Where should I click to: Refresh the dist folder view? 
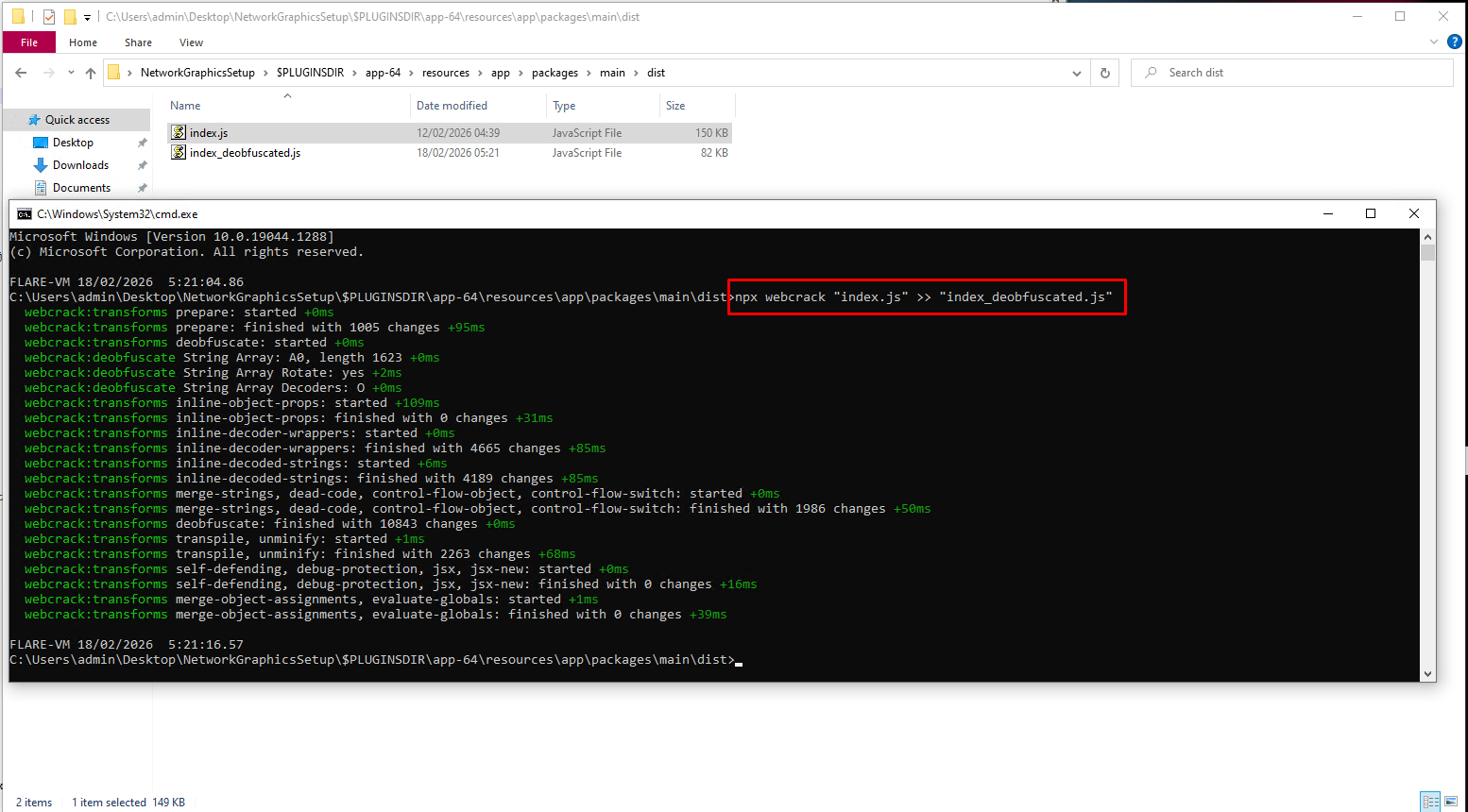(1105, 73)
